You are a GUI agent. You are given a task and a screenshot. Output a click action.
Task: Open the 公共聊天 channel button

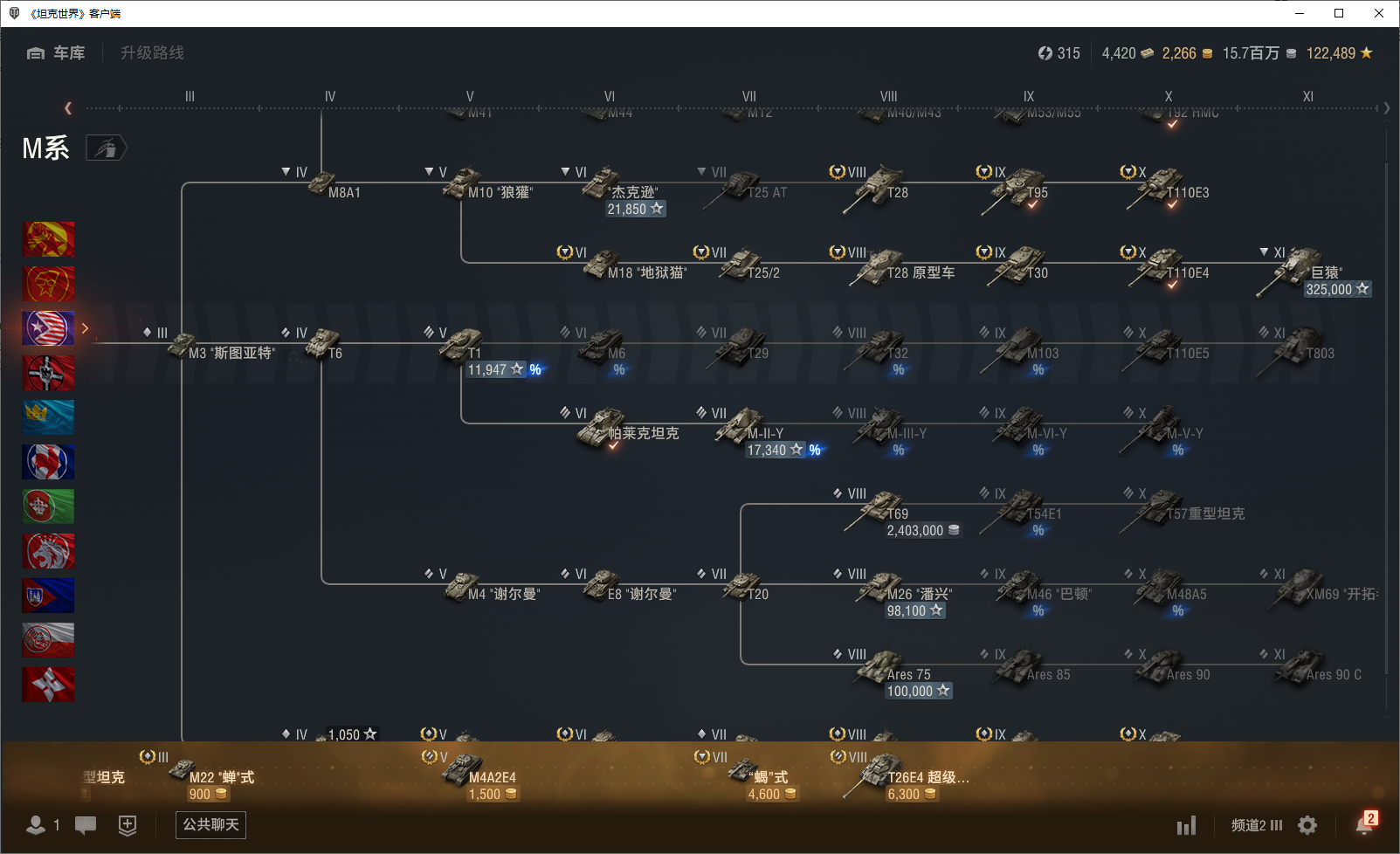coord(210,825)
